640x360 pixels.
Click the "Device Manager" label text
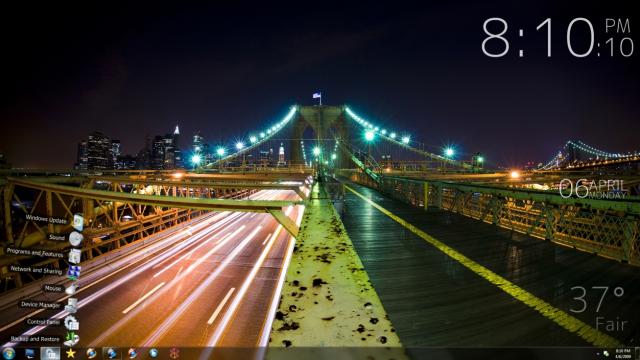coord(40,304)
